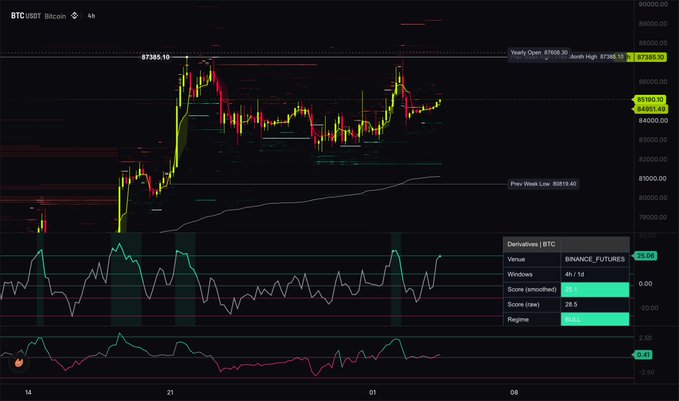Click the Prev Week Low 80819.40 label

point(543,184)
